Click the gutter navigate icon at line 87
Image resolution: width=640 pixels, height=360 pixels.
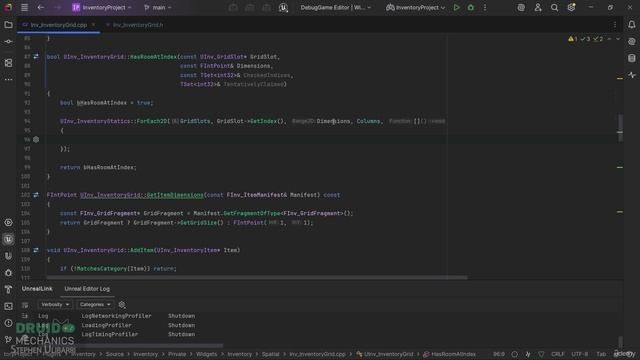(x=36, y=57)
